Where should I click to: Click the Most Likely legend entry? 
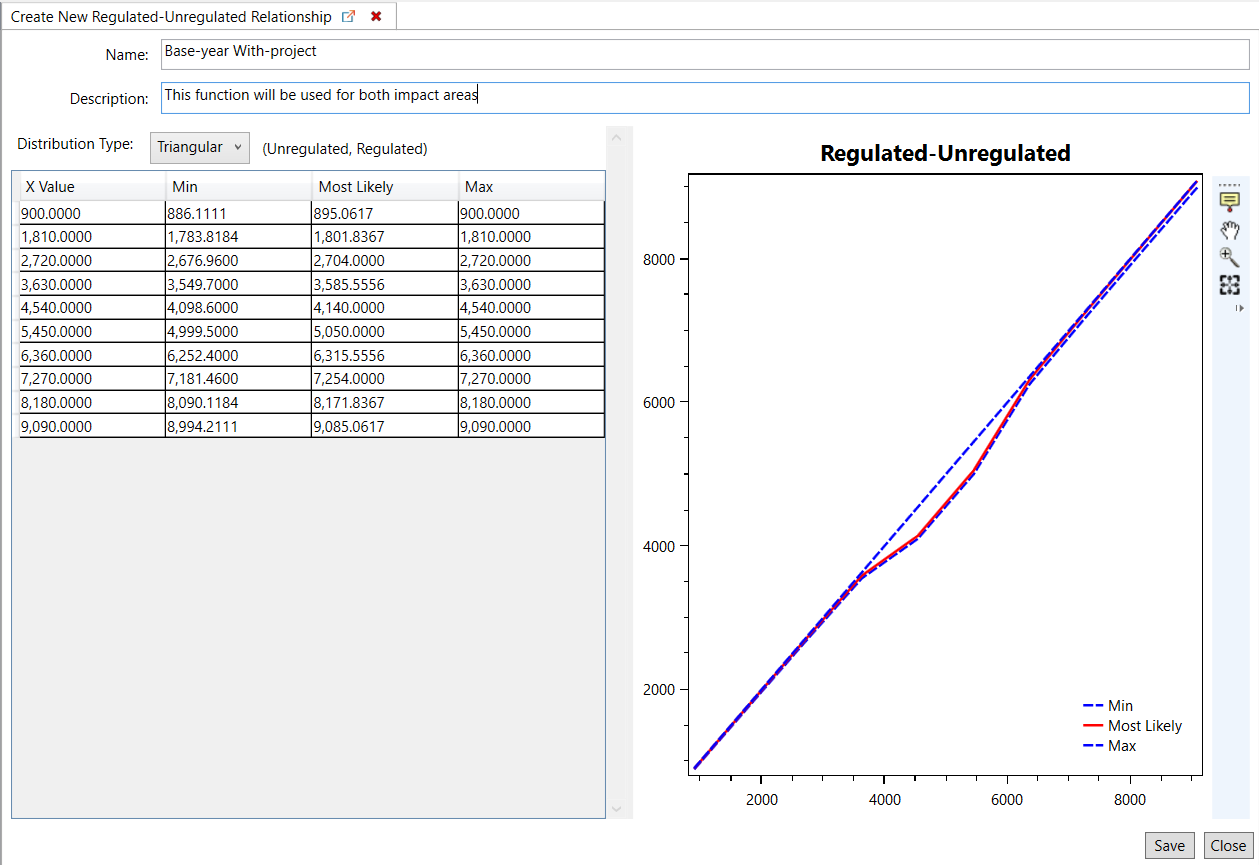coord(1133,726)
